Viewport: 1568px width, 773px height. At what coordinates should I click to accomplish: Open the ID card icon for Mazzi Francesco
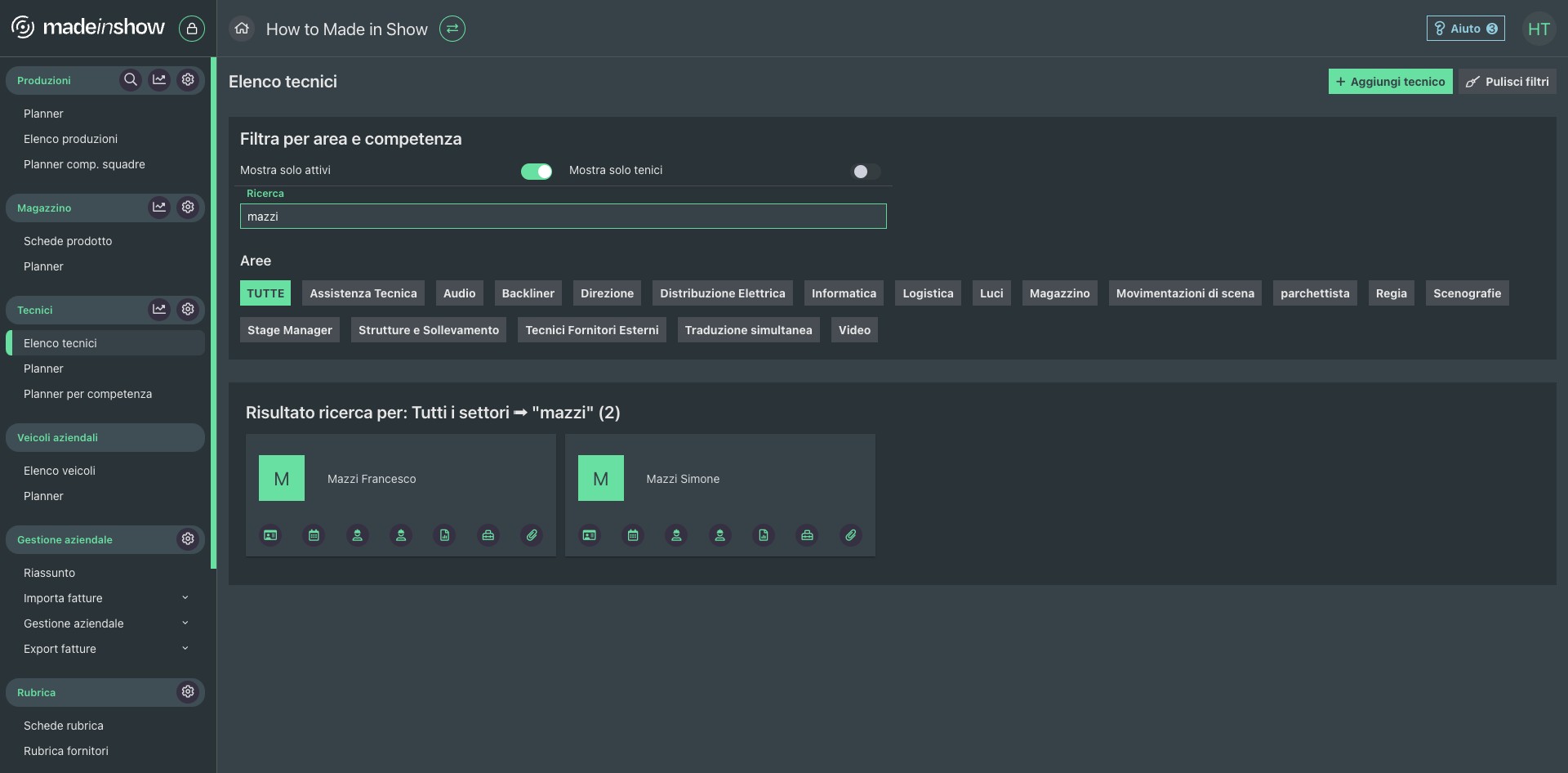tap(270, 535)
